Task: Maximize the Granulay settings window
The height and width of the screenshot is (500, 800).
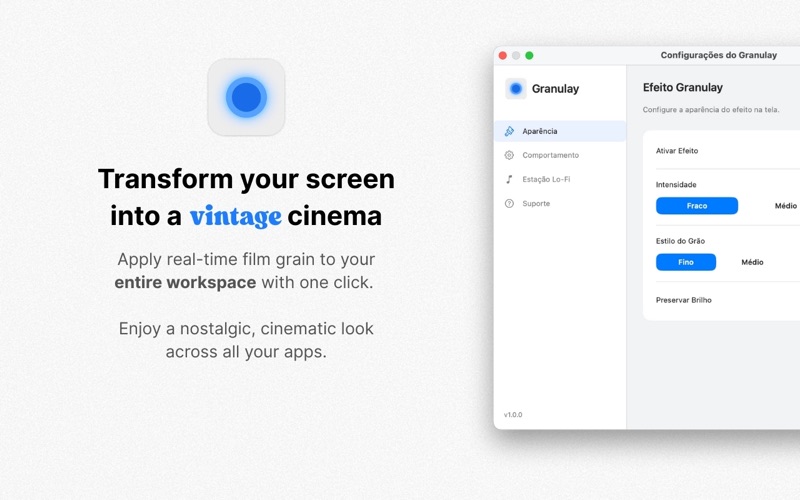Action: point(529,55)
